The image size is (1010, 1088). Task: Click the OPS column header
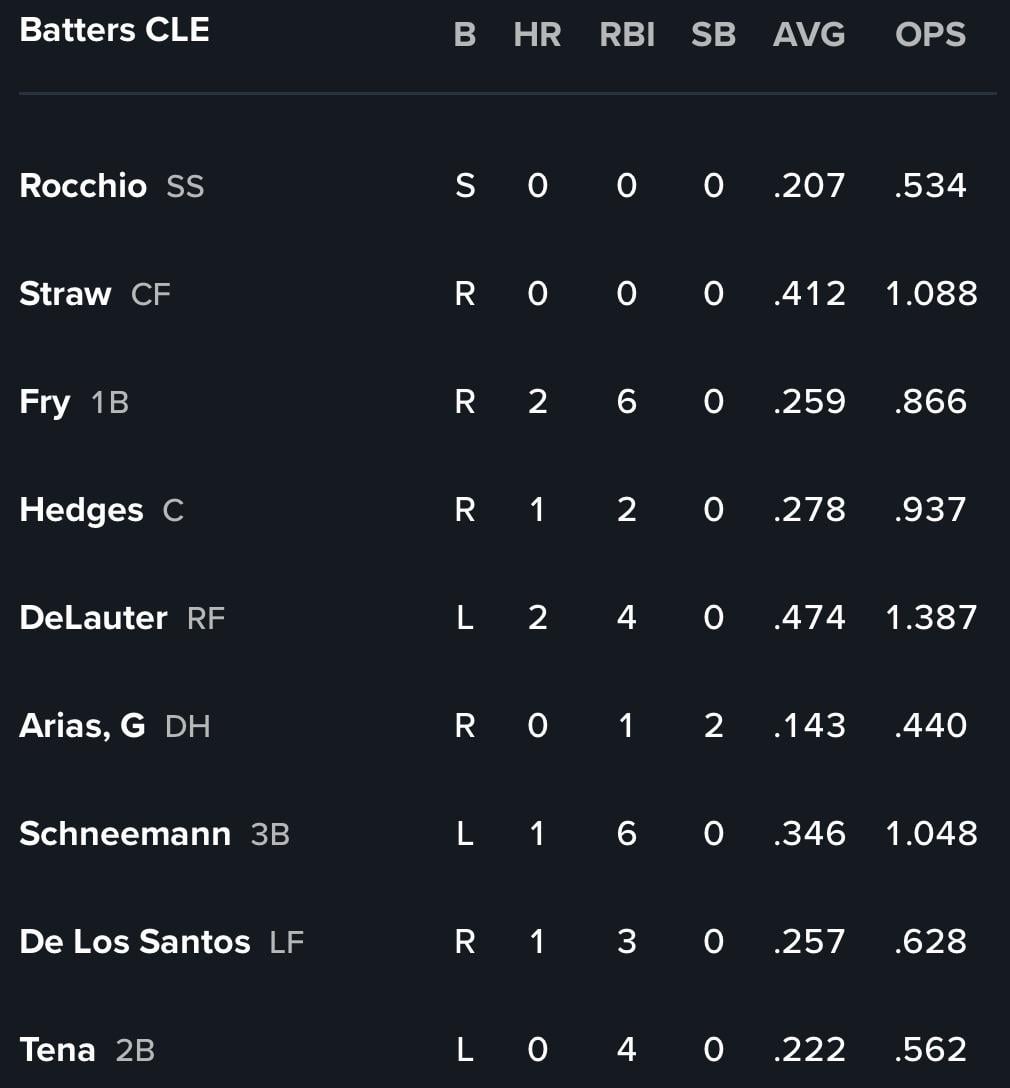tap(930, 34)
